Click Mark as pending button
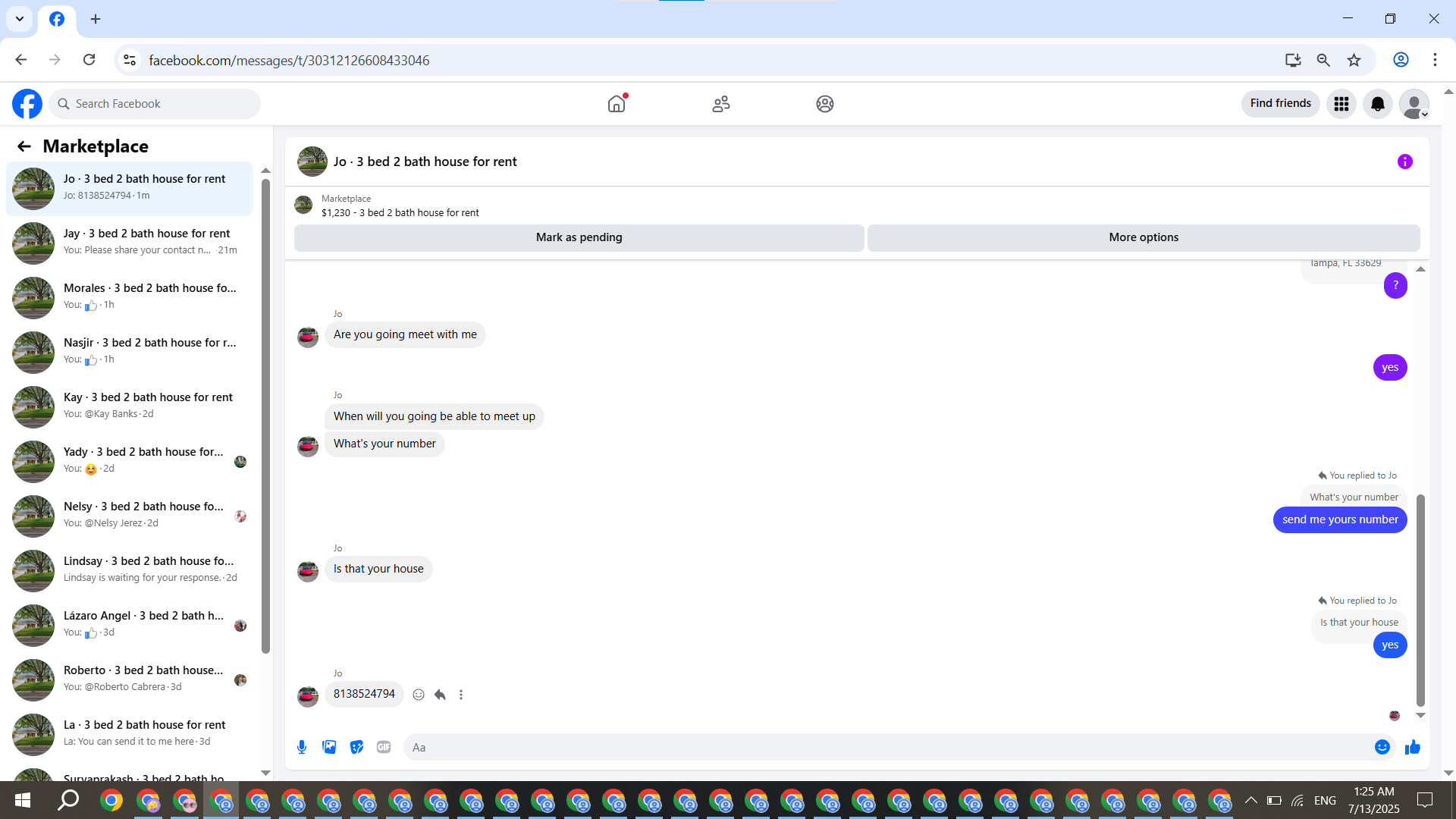The image size is (1456, 819). click(579, 237)
